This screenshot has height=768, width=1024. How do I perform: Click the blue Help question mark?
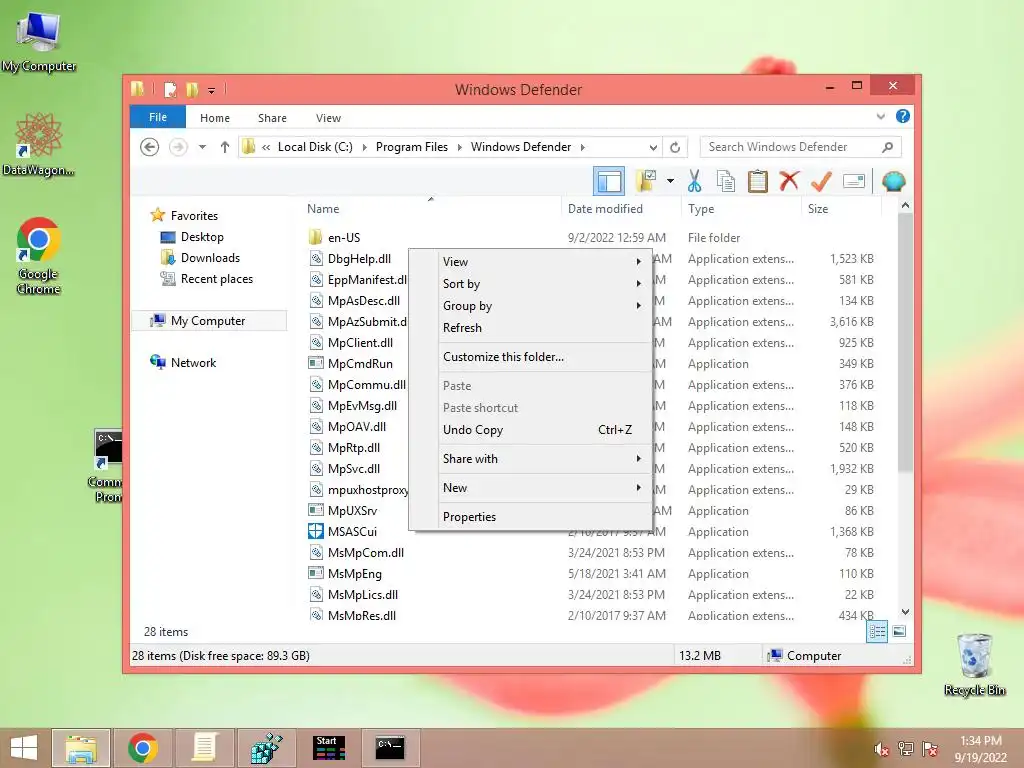903,116
